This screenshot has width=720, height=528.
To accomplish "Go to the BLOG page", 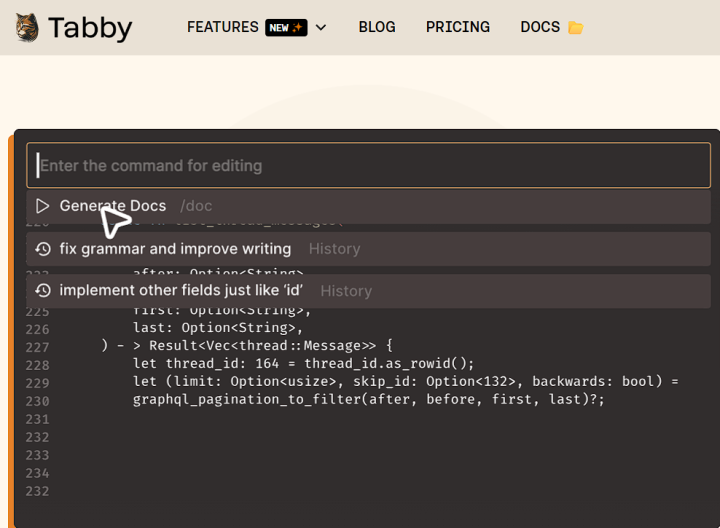I will 377,27.
